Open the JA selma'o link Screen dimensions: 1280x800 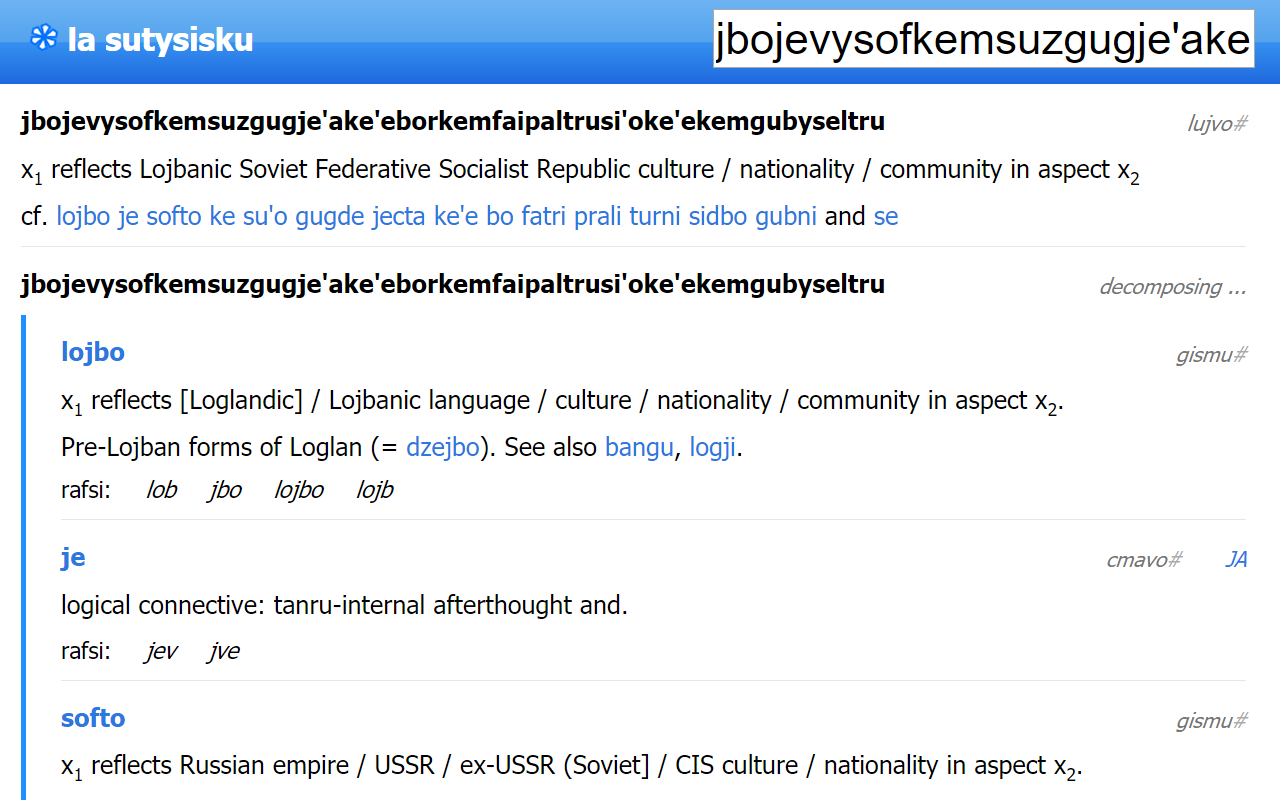1236,560
